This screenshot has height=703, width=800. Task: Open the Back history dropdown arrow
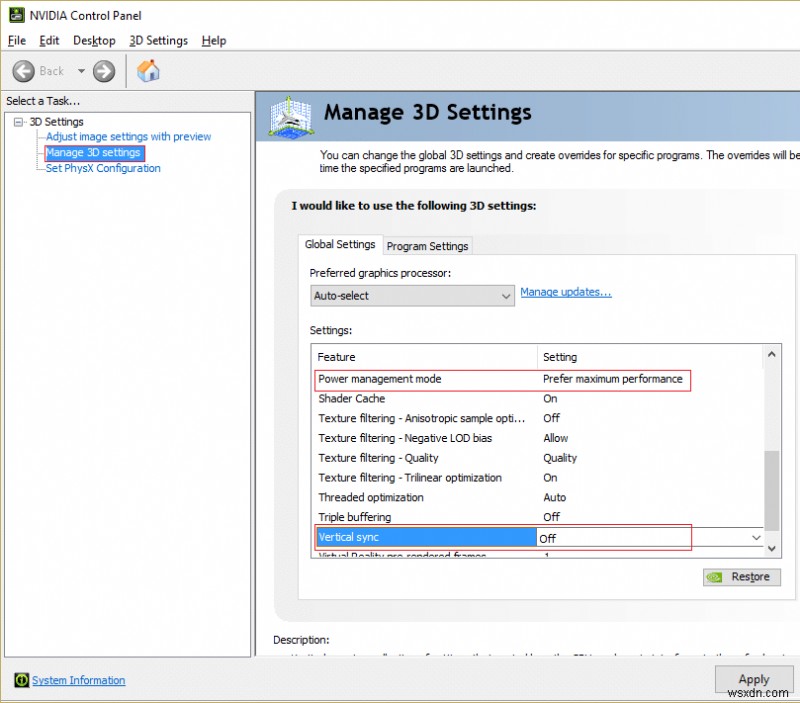point(81,71)
